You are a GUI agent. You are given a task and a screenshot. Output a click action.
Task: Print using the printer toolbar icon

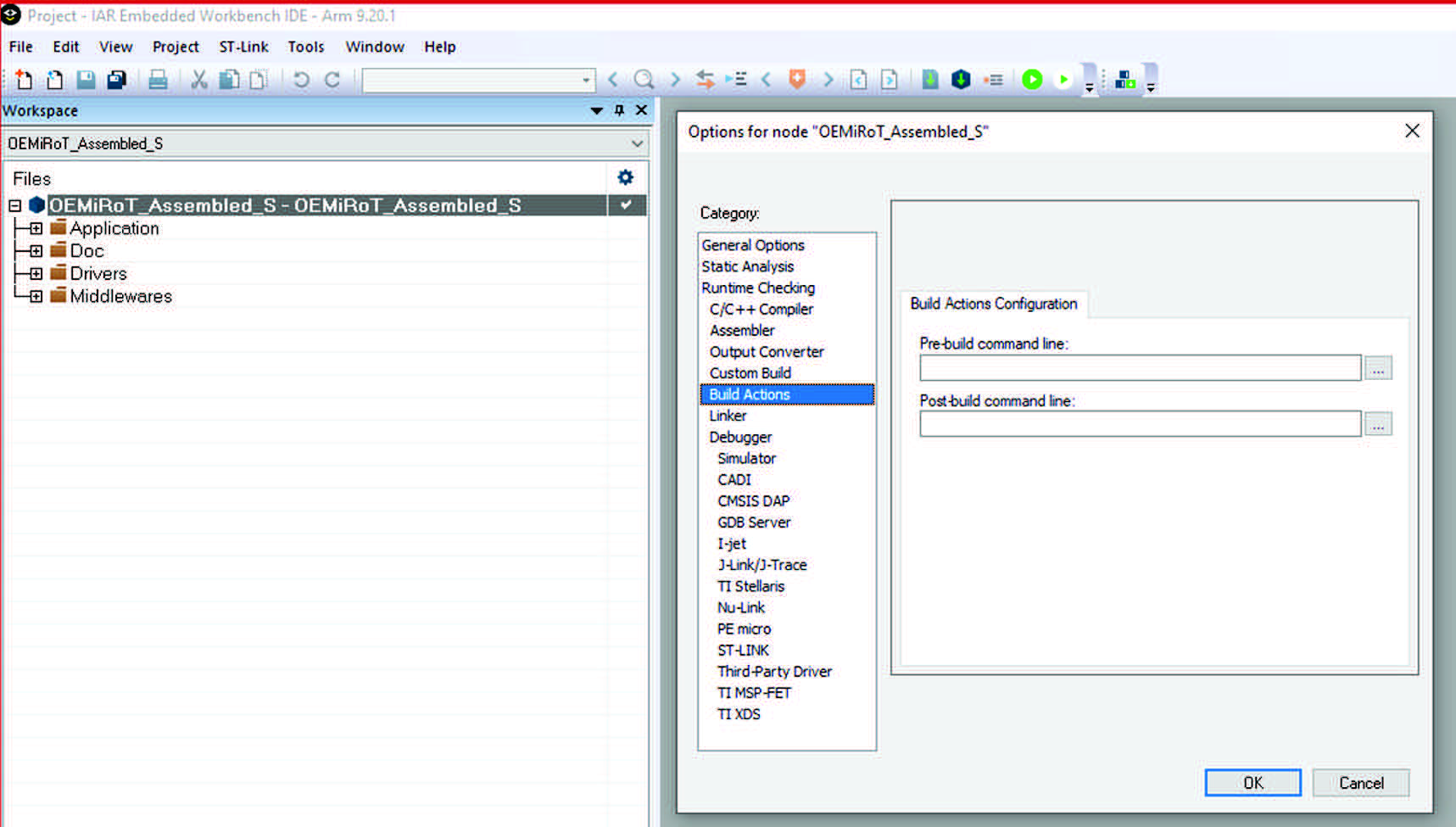point(158,80)
